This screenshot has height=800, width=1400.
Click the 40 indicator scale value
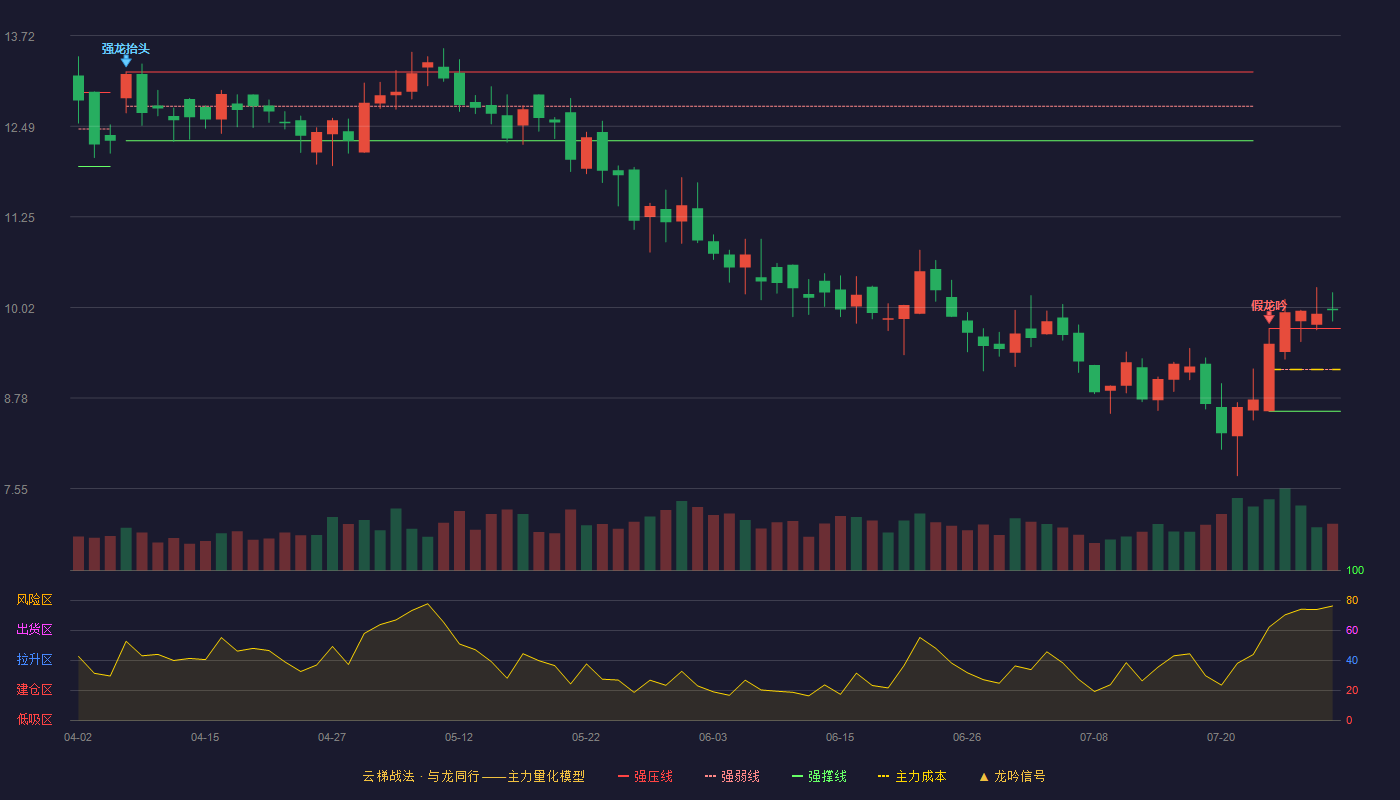pyautogui.click(x=1352, y=660)
